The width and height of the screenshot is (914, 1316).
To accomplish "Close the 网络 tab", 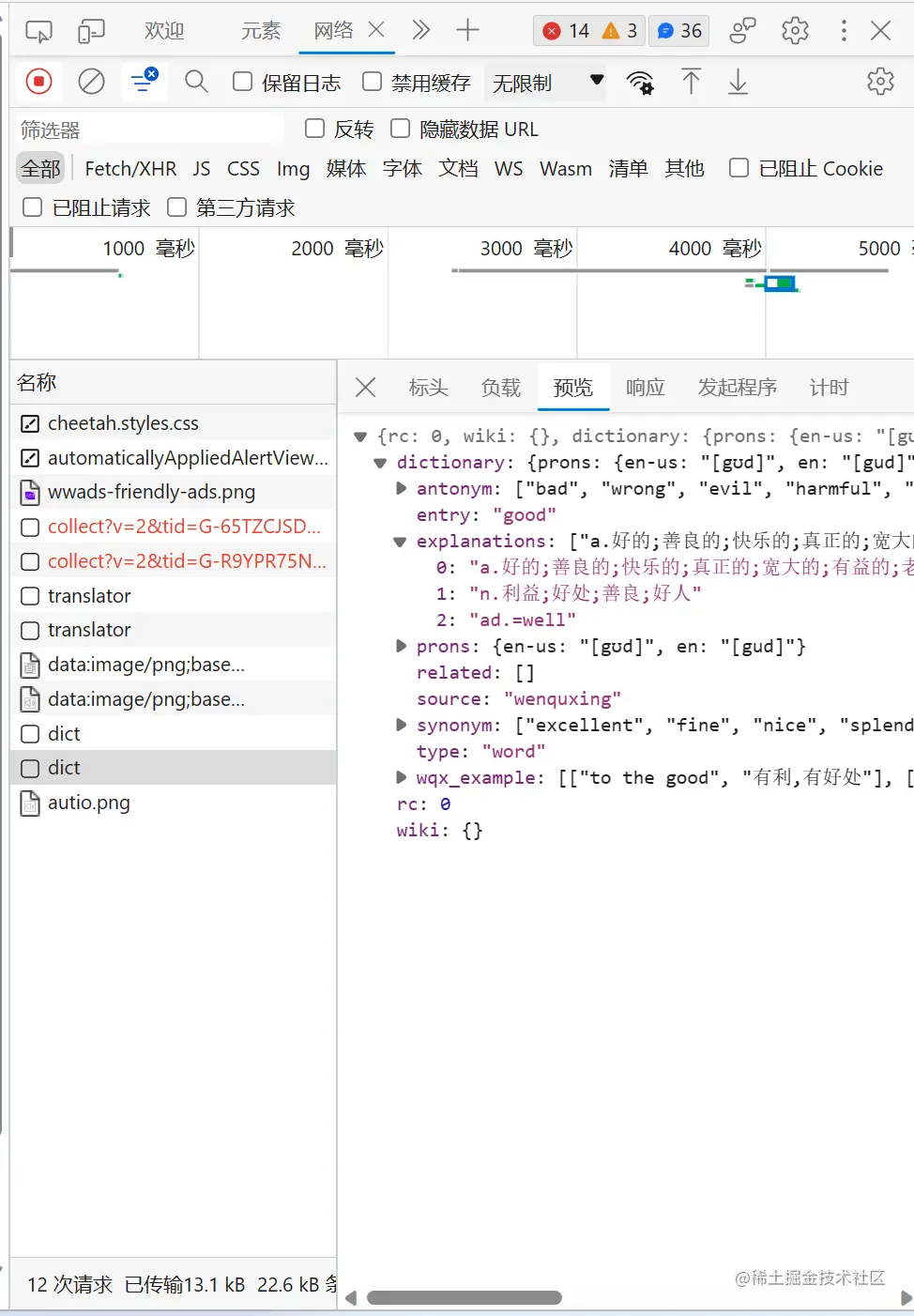I will pyautogui.click(x=377, y=30).
